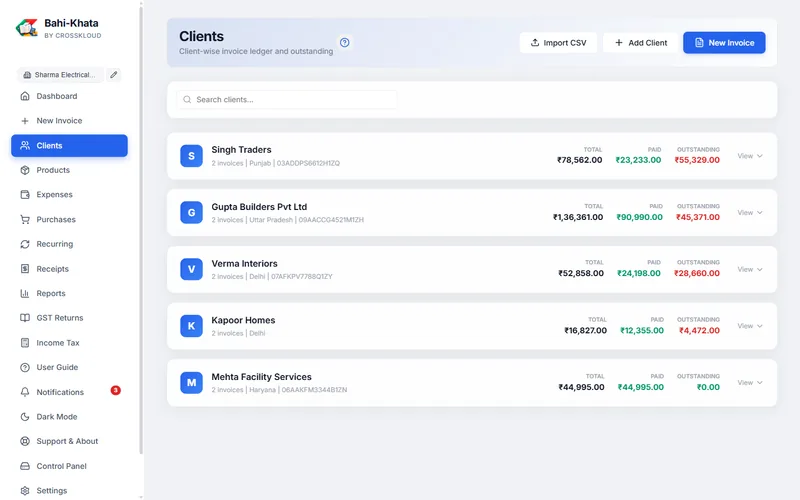Viewport: 800px width, 500px height.
Task: Click the red notification count badge
Action: 116,390
